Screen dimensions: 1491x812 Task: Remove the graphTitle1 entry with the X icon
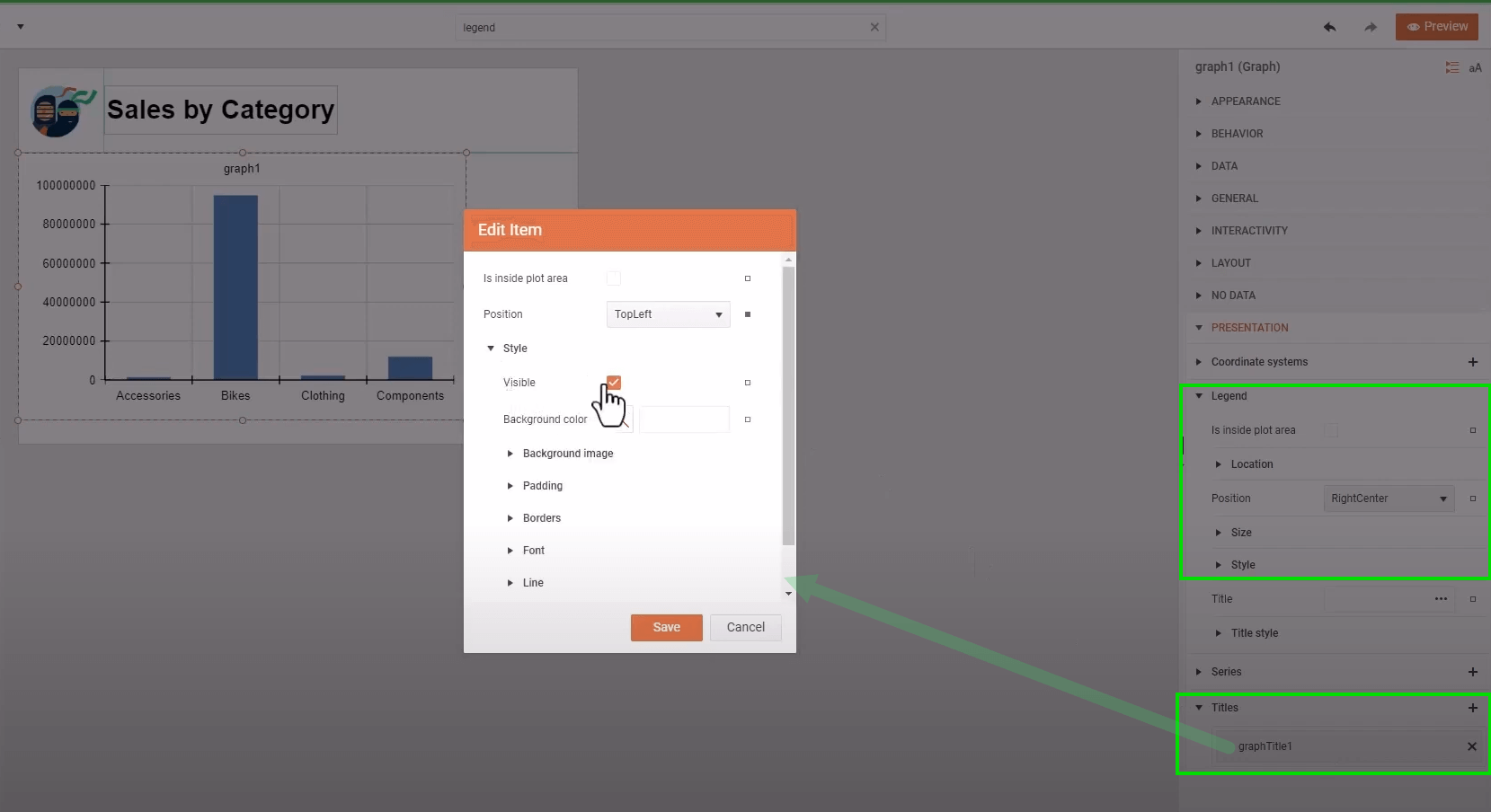(x=1472, y=746)
